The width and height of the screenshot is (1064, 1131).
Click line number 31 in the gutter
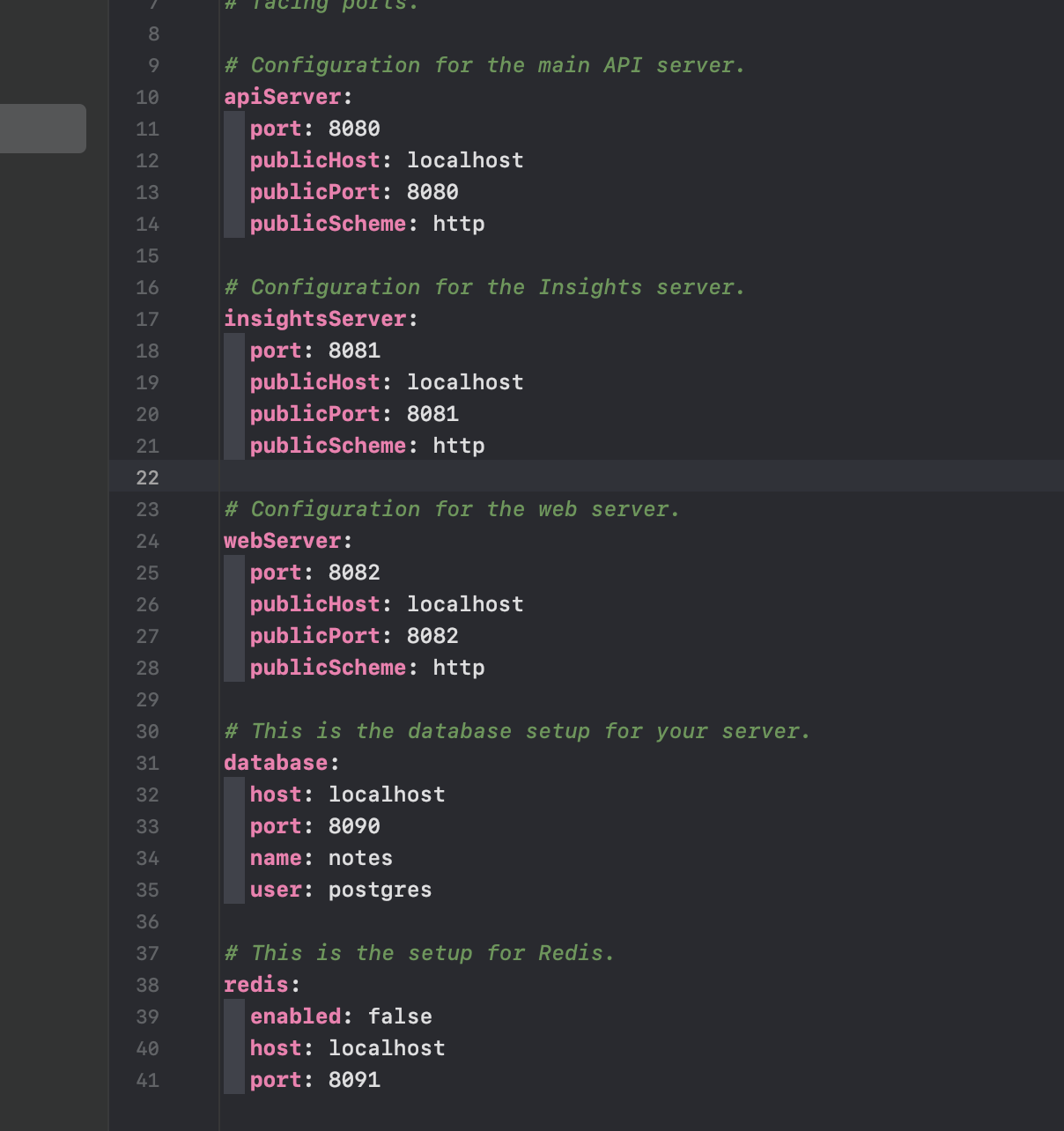point(148,763)
